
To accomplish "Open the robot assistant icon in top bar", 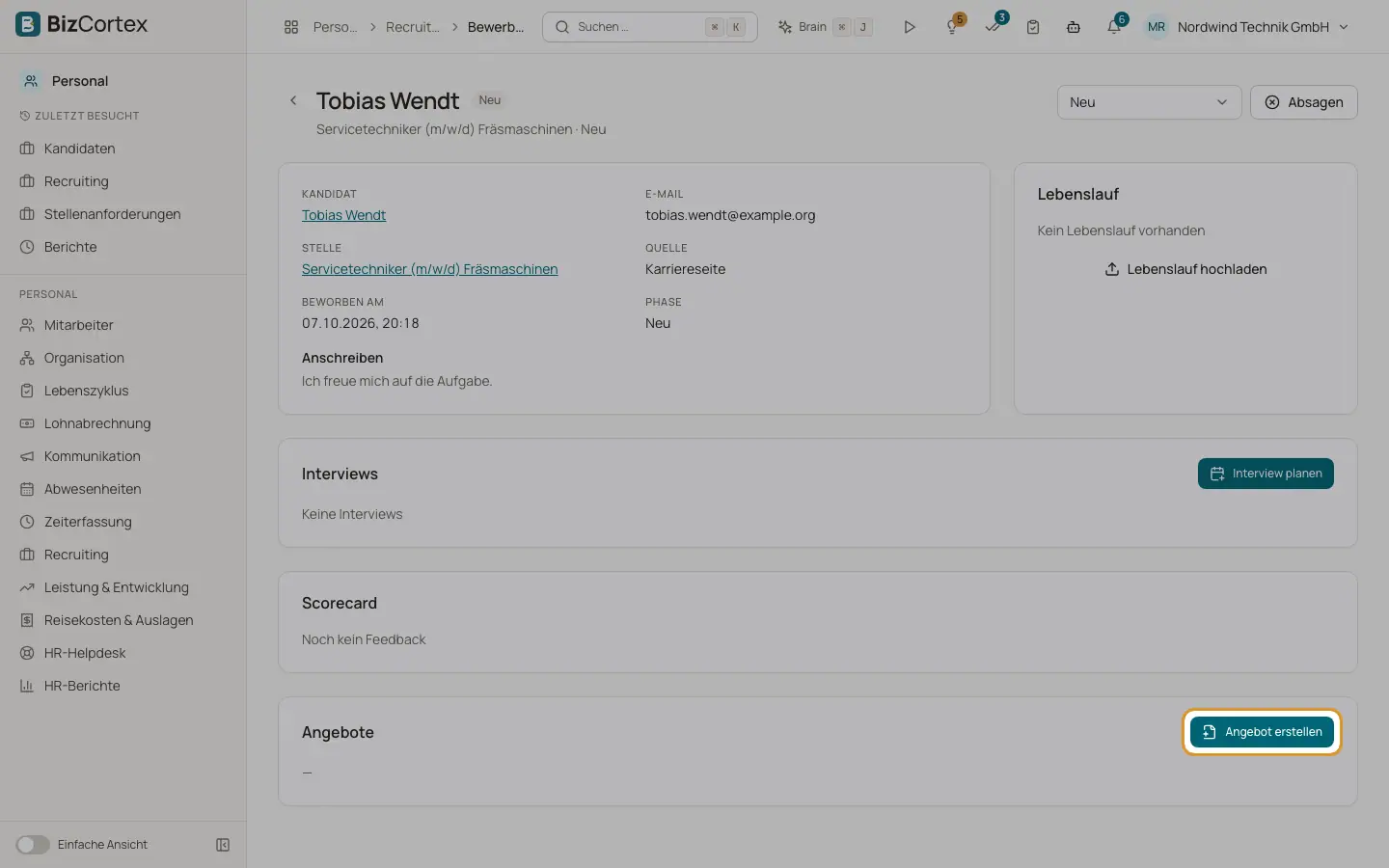I will pos(1074,27).
